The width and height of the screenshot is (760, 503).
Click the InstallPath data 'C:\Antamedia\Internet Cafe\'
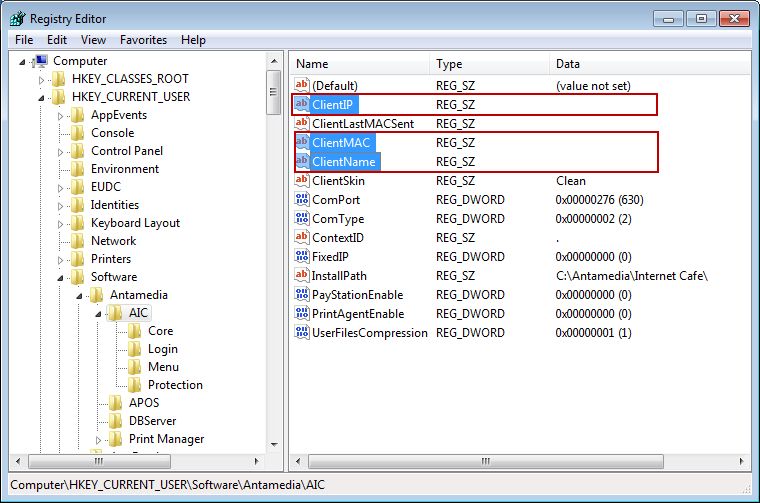point(632,276)
